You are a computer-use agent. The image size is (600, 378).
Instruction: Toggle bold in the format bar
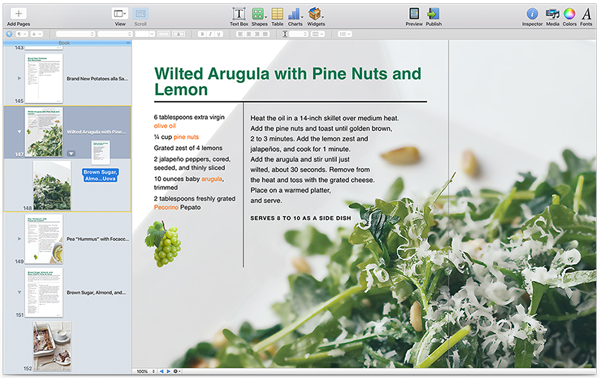pyautogui.click(x=202, y=34)
